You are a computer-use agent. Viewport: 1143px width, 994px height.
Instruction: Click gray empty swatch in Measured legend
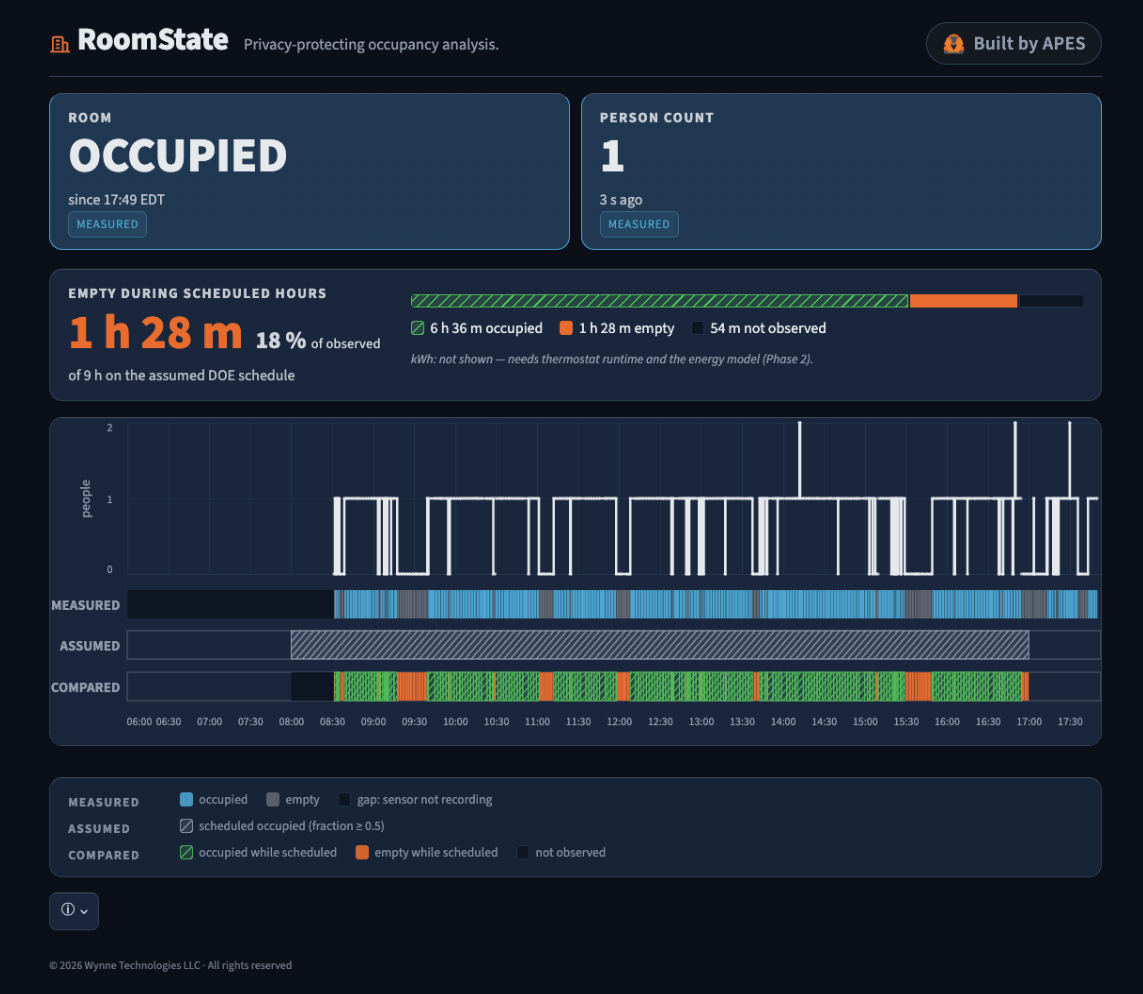(x=273, y=799)
